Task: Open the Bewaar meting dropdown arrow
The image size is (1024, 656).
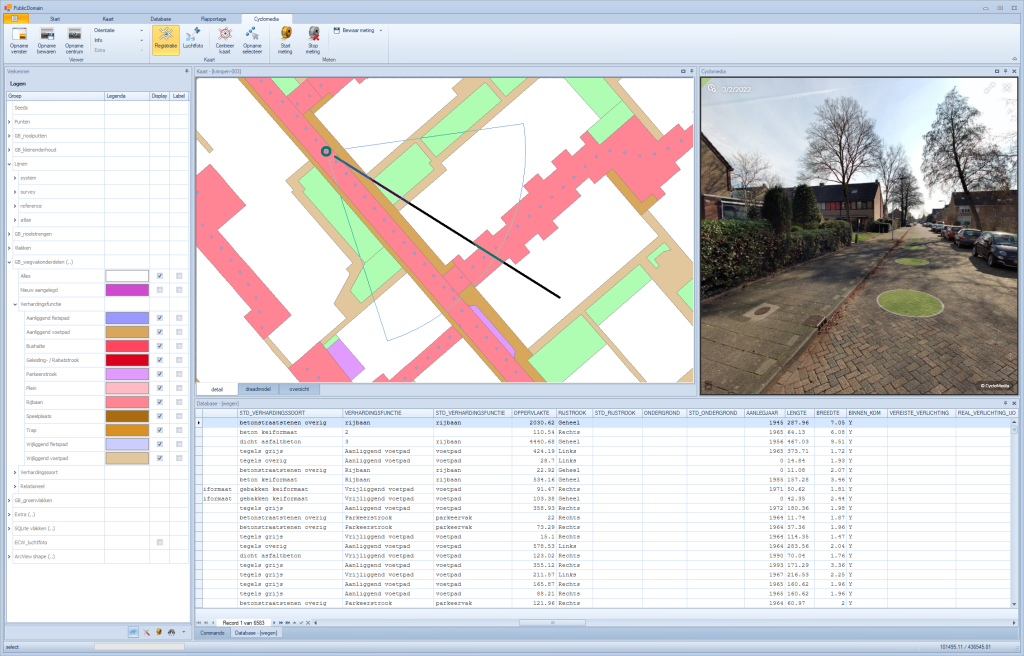Action: [381, 30]
